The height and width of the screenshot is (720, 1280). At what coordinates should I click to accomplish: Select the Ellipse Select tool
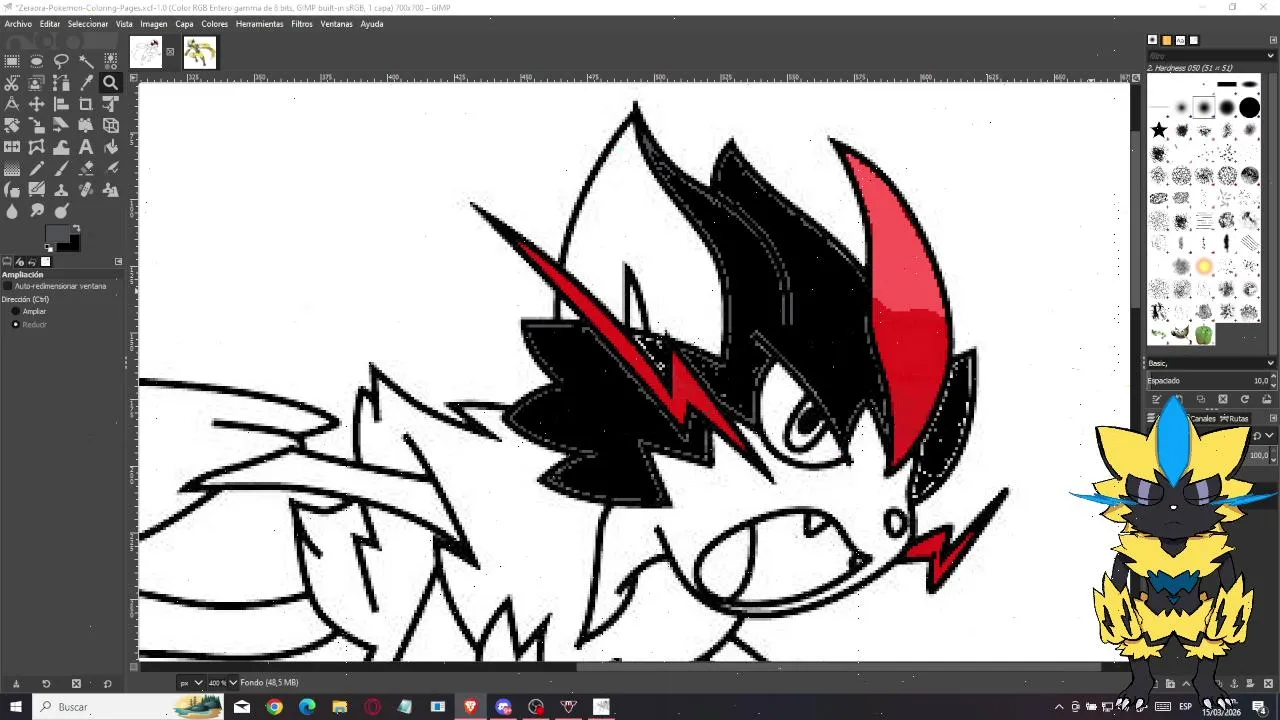36,61
